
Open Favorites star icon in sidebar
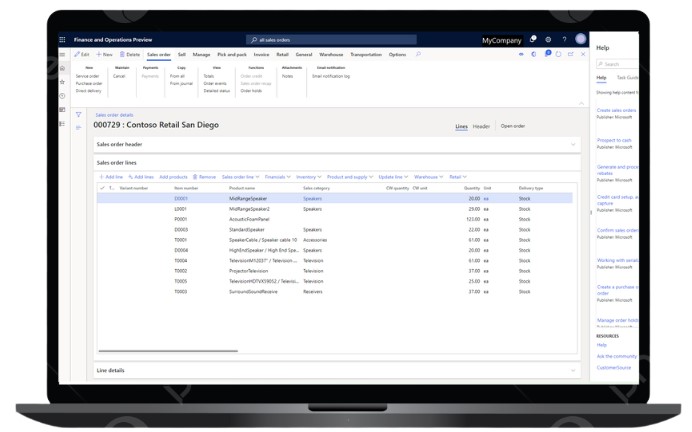[62, 82]
